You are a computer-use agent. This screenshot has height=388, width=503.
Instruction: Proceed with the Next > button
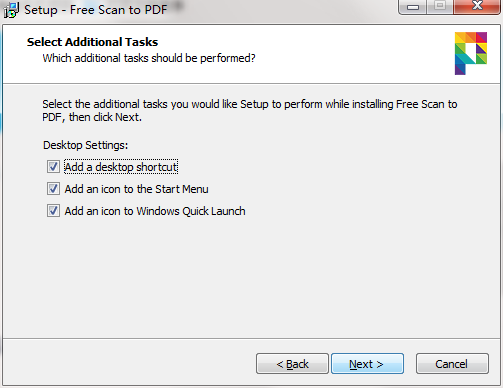click(x=367, y=364)
